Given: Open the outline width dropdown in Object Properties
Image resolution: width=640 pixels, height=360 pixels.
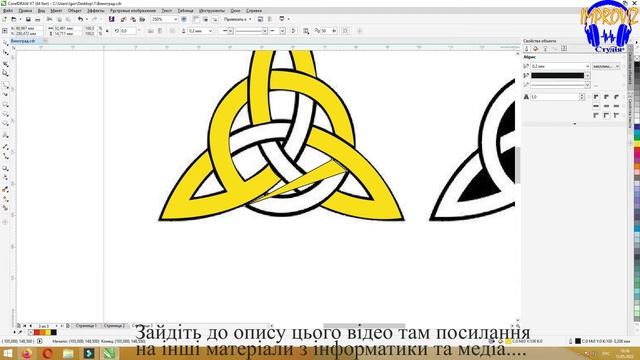Looking at the screenshot, I should pos(587,66).
